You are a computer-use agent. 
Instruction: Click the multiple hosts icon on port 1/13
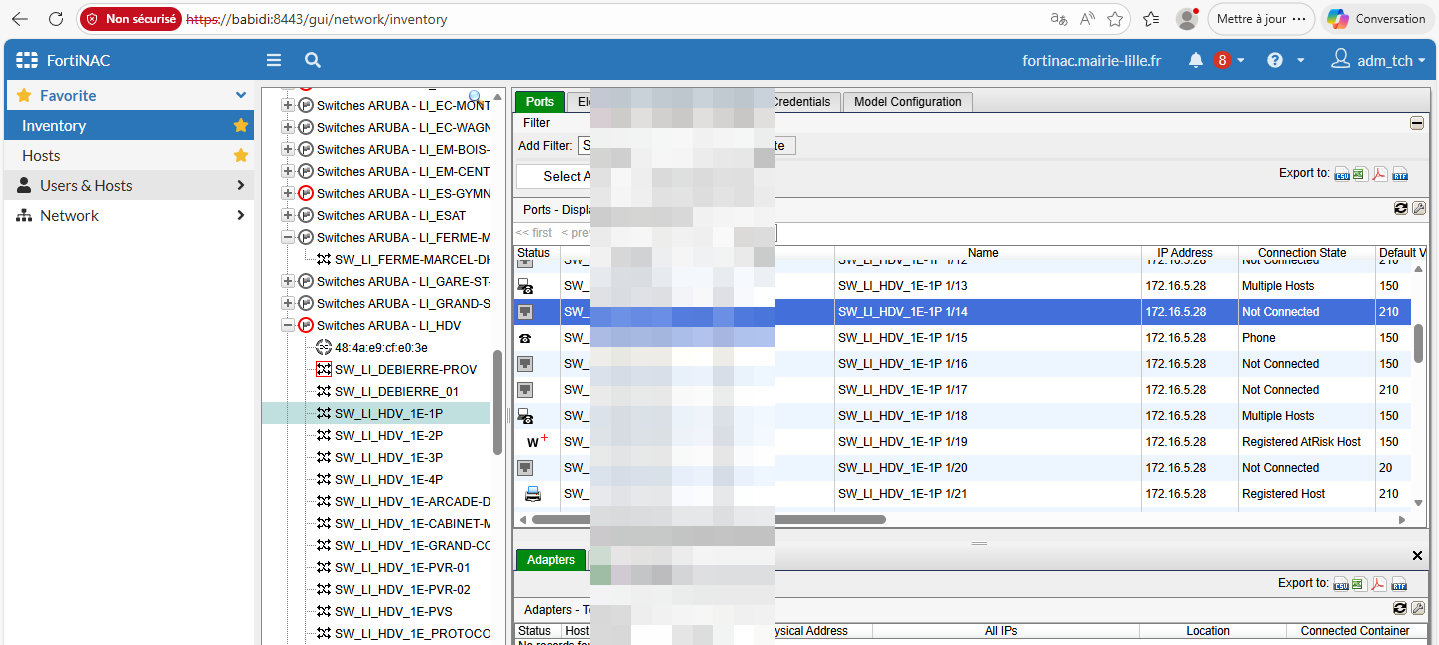pos(525,286)
